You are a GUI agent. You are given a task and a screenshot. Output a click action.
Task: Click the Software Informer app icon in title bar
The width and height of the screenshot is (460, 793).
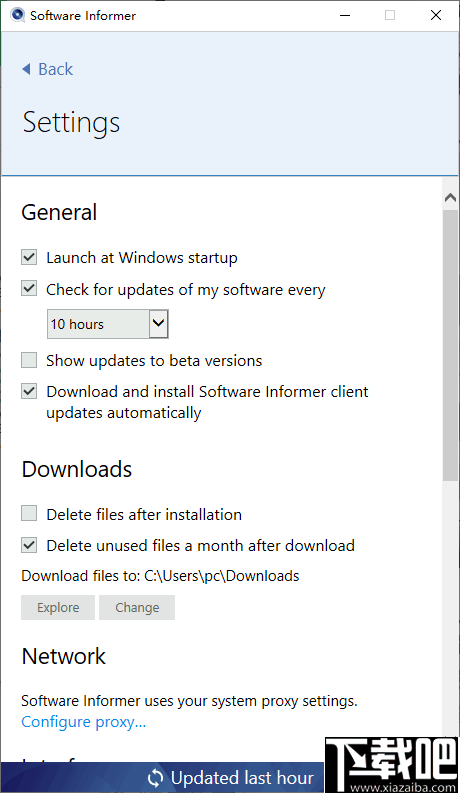[x=18, y=15]
